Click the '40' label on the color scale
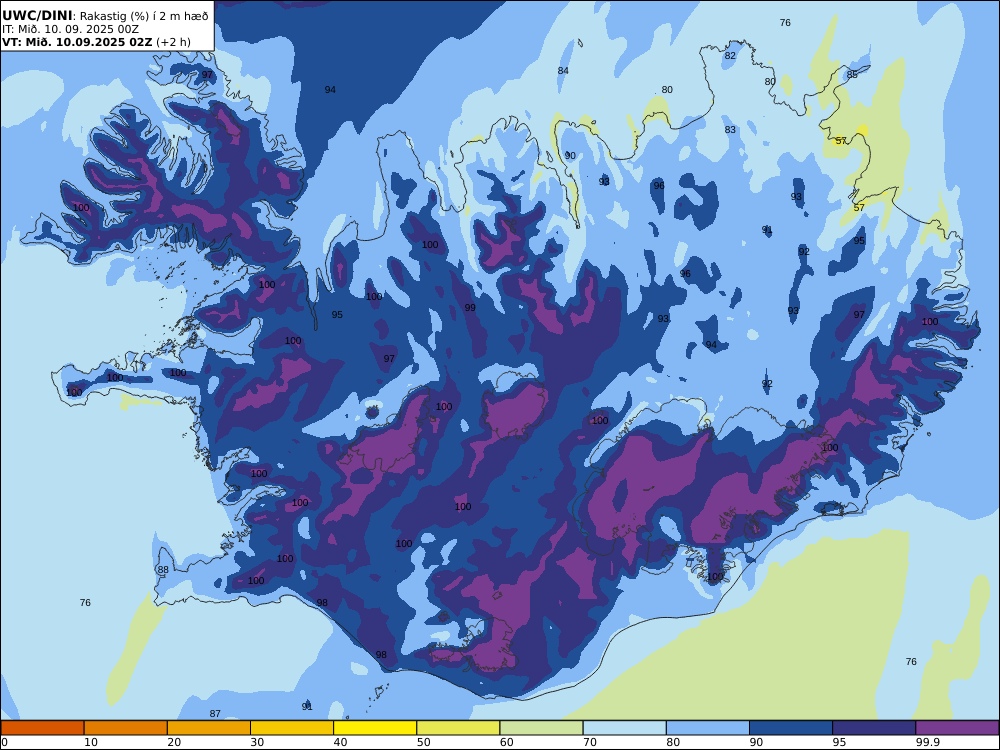1000x750 pixels. (341, 742)
